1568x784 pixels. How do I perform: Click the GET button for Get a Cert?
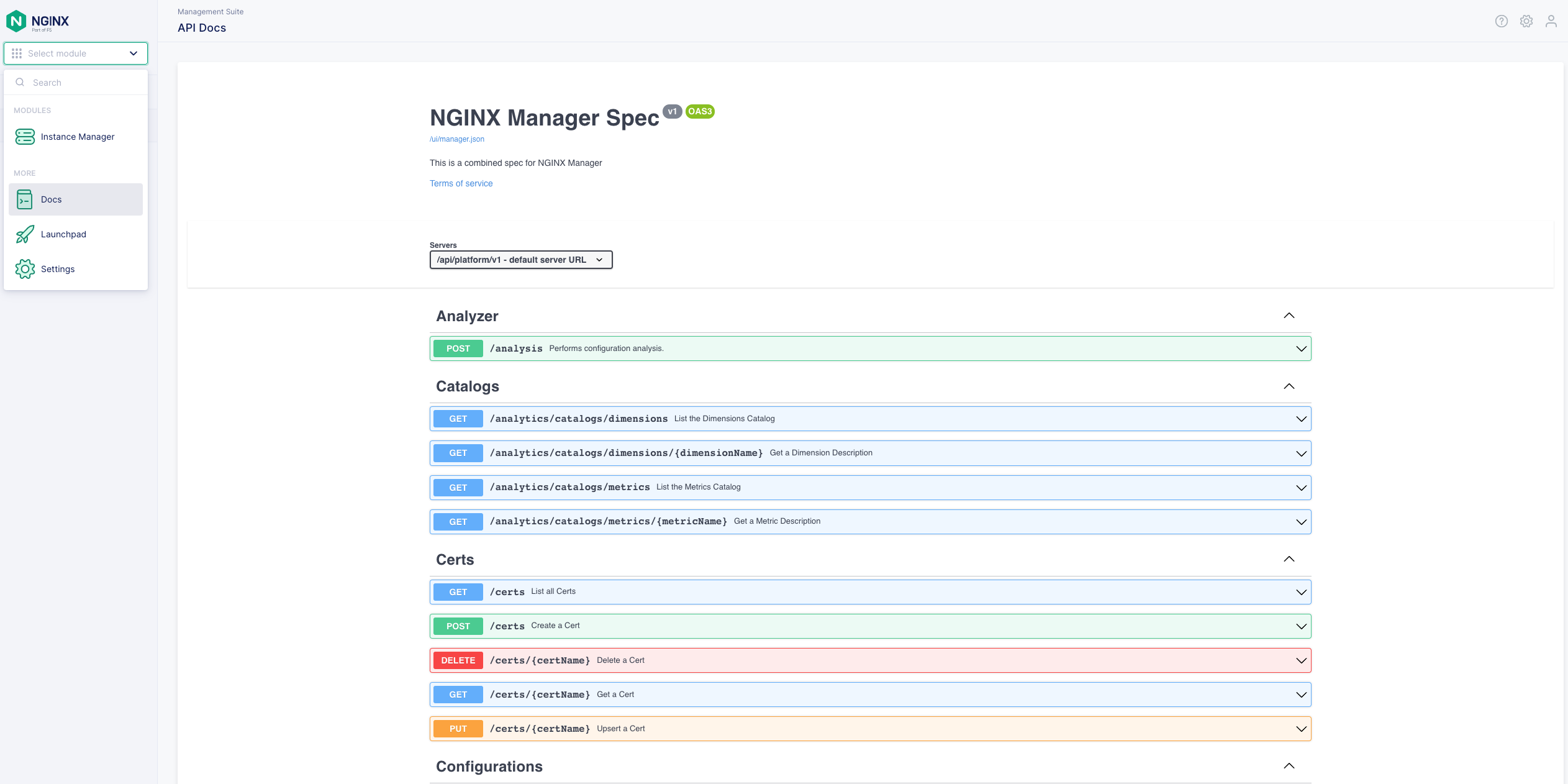pyautogui.click(x=458, y=695)
